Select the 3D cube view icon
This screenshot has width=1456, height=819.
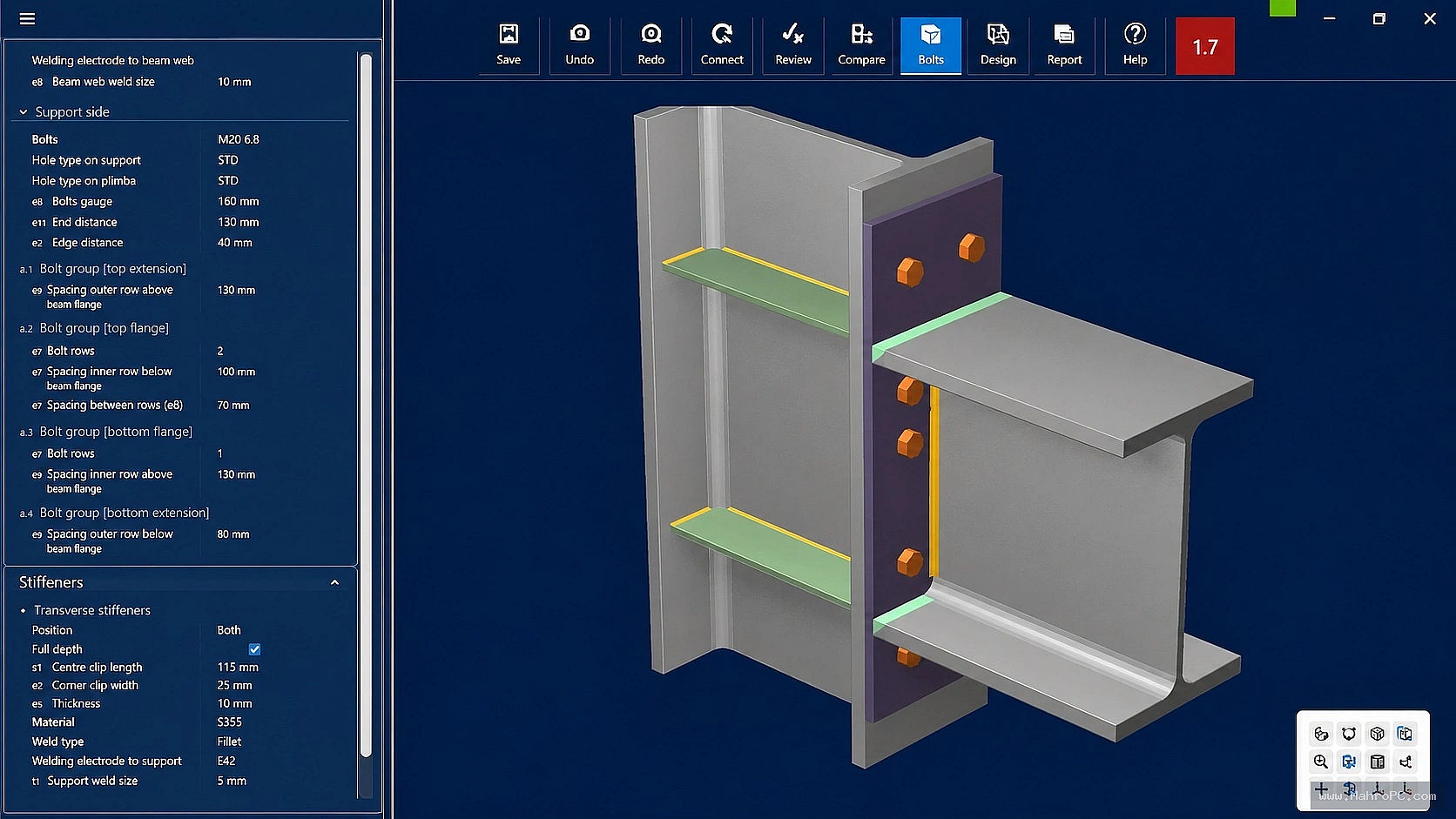click(x=1377, y=734)
